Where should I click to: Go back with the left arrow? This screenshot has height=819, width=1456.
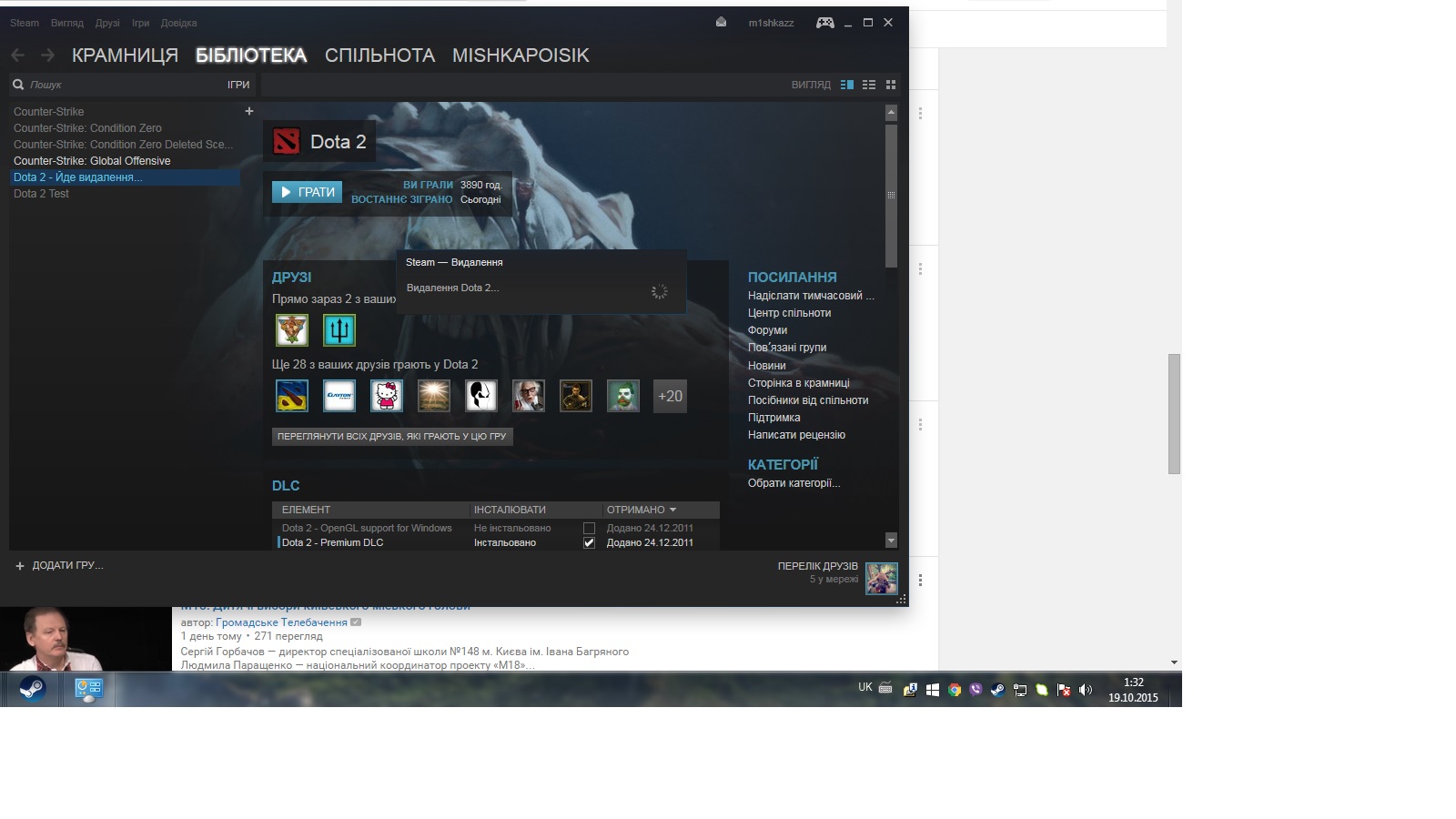click(18, 56)
